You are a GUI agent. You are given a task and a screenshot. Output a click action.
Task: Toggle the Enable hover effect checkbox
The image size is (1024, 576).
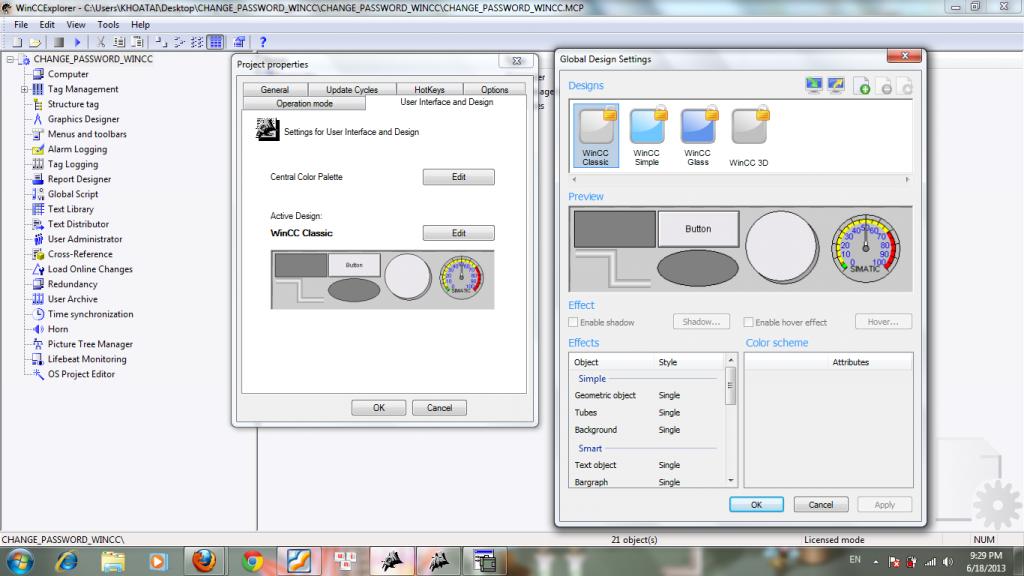(749, 322)
